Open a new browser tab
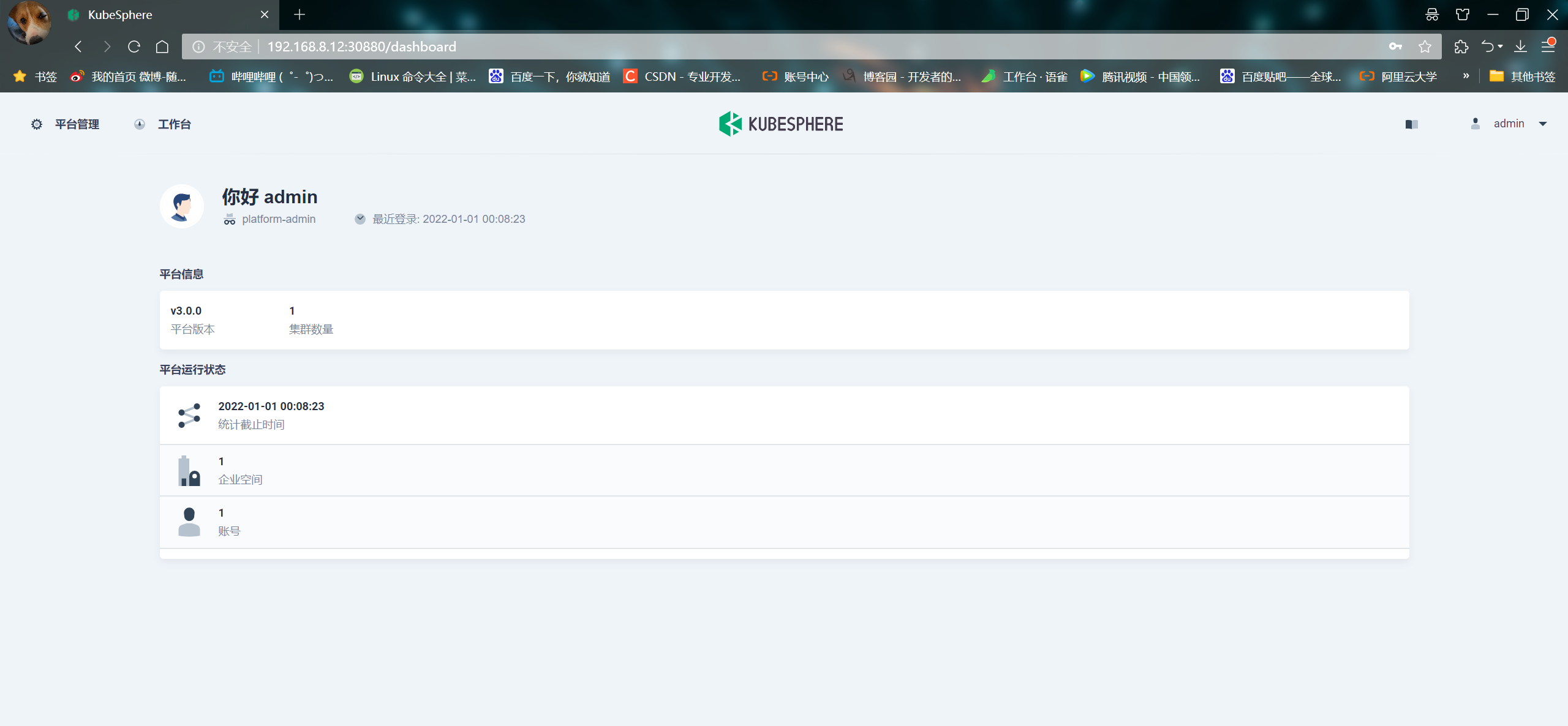1568x726 pixels. [x=300, y=15]
